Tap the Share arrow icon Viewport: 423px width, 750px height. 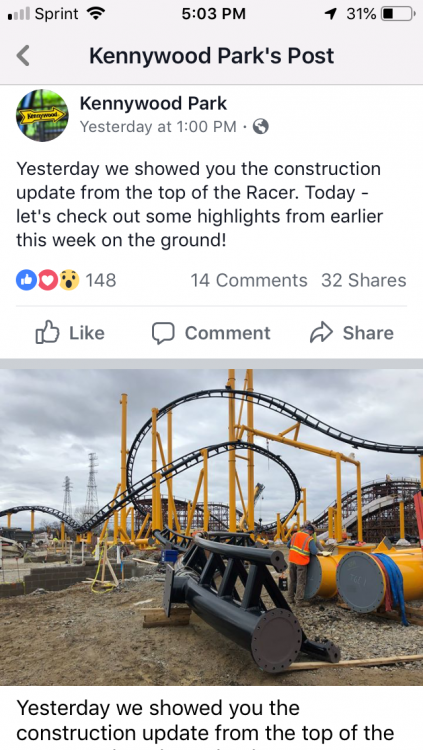(321, 333)
